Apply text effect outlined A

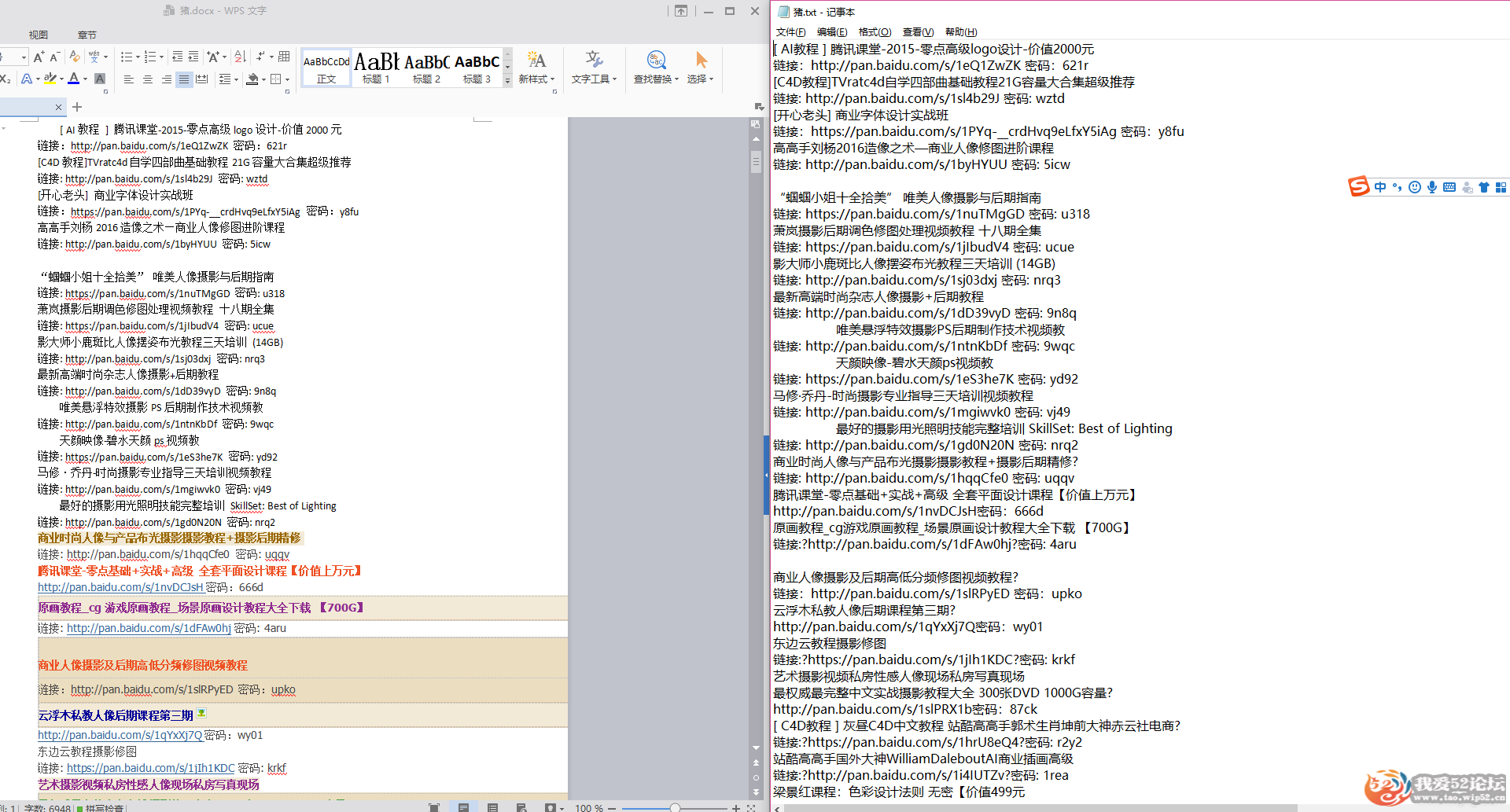point(26,79)
